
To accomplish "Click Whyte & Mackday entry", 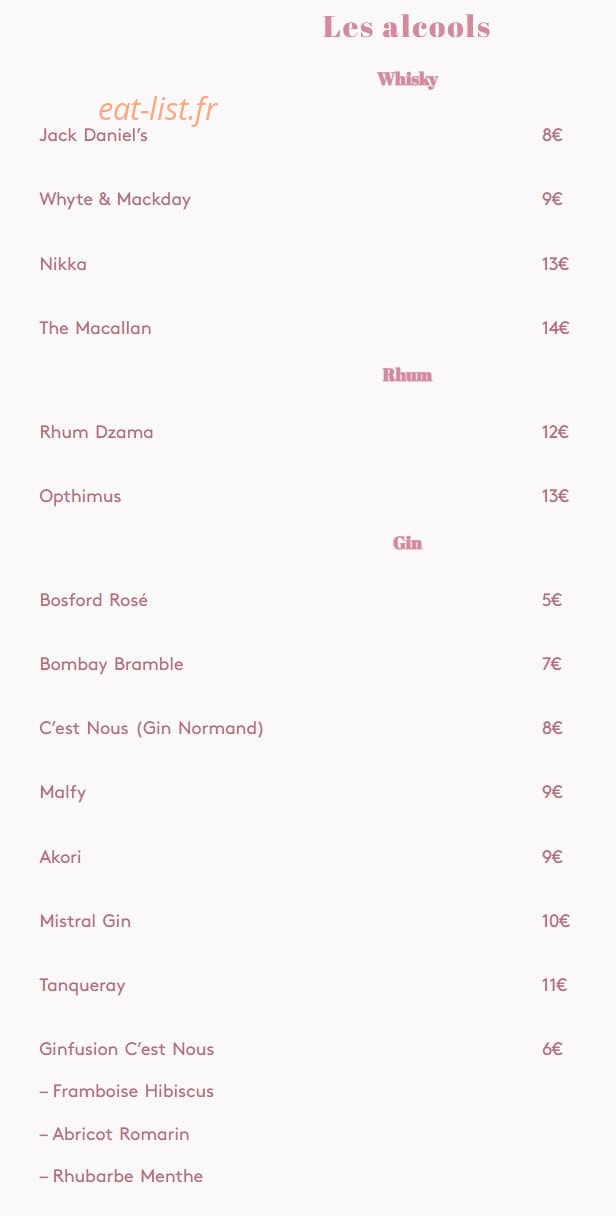I will coord(115,199).
